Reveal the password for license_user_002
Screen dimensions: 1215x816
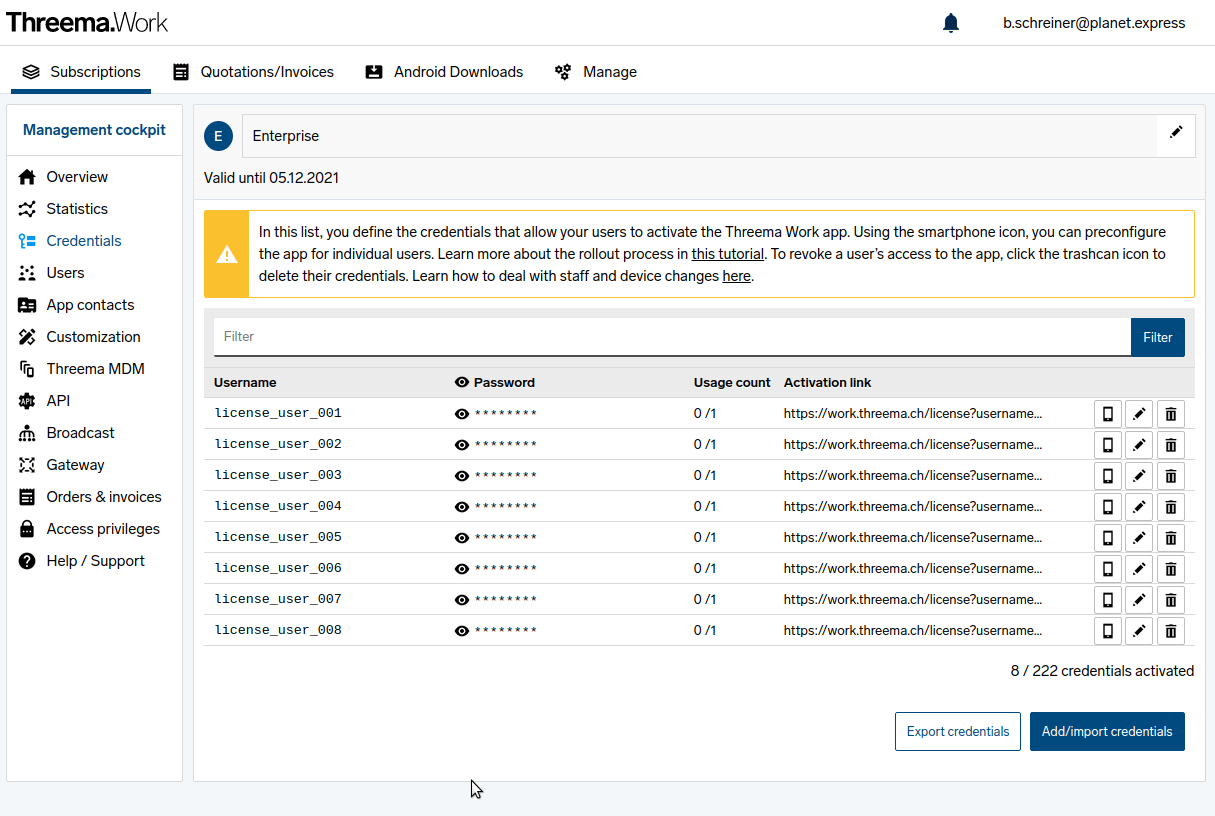[x=462, y=444]
